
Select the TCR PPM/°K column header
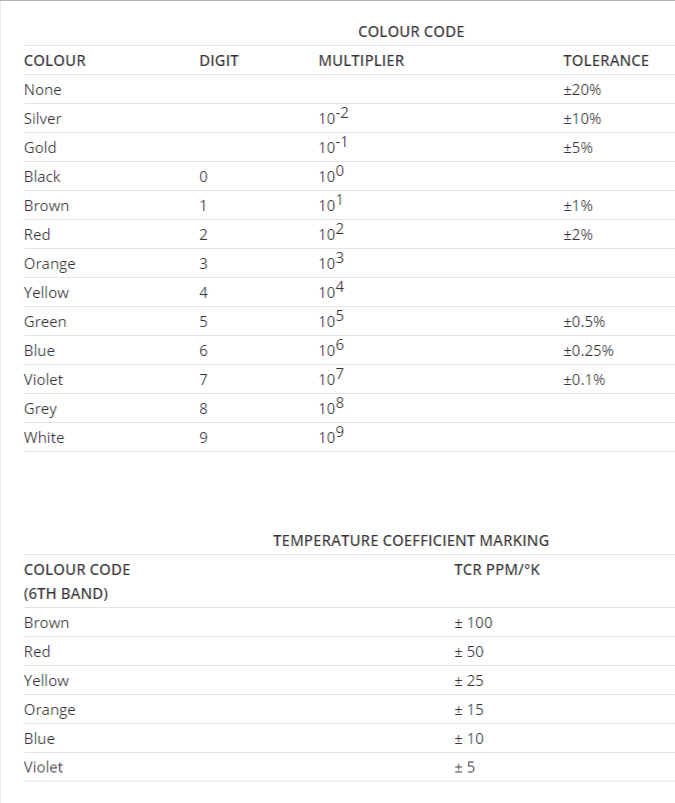[497, 570]
